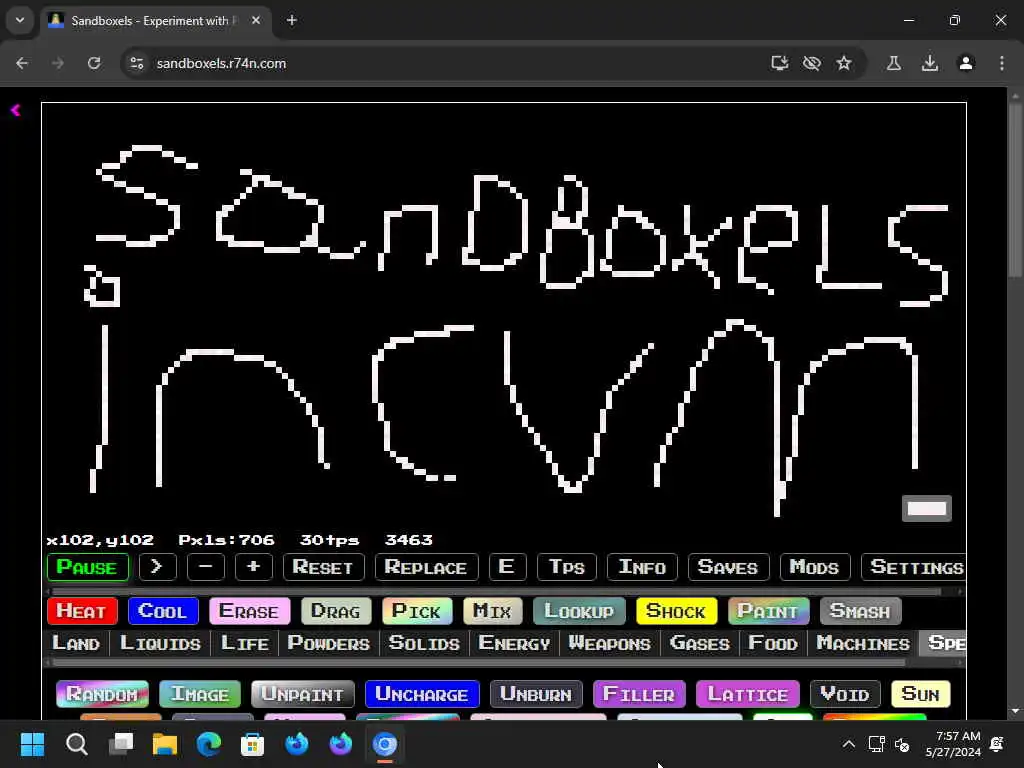The width and height of the screenshot is (1024, 768).
Task: Select the Smash tool
Action: (860, 611)
